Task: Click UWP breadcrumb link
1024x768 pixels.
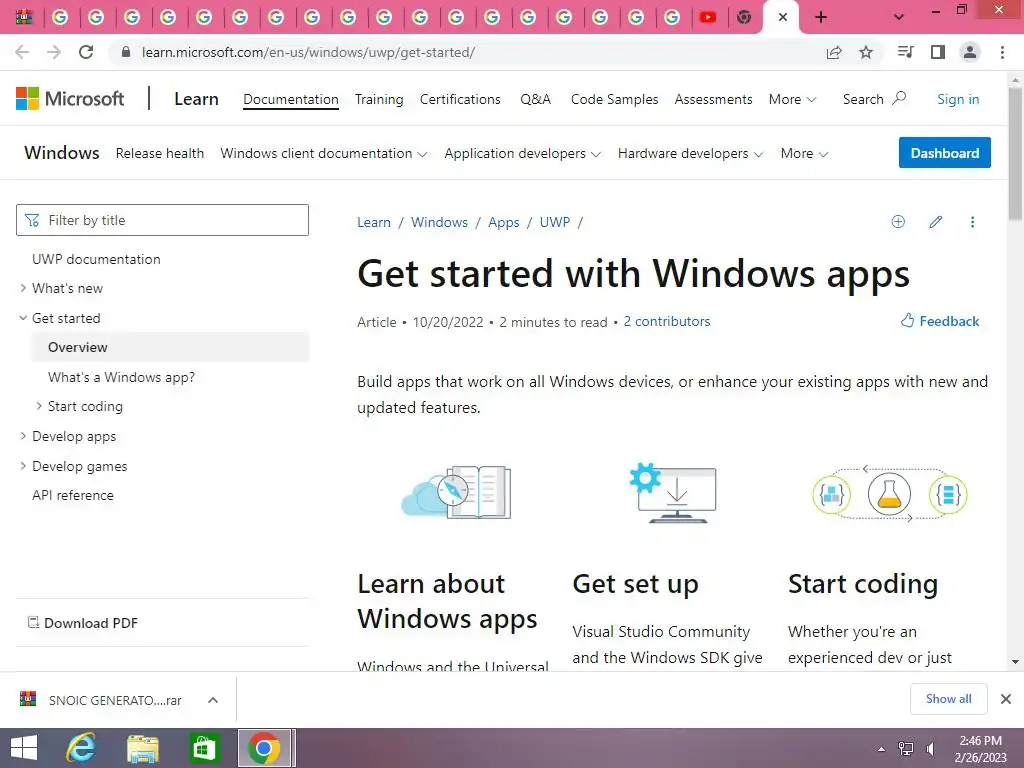Action: [554, 222]
